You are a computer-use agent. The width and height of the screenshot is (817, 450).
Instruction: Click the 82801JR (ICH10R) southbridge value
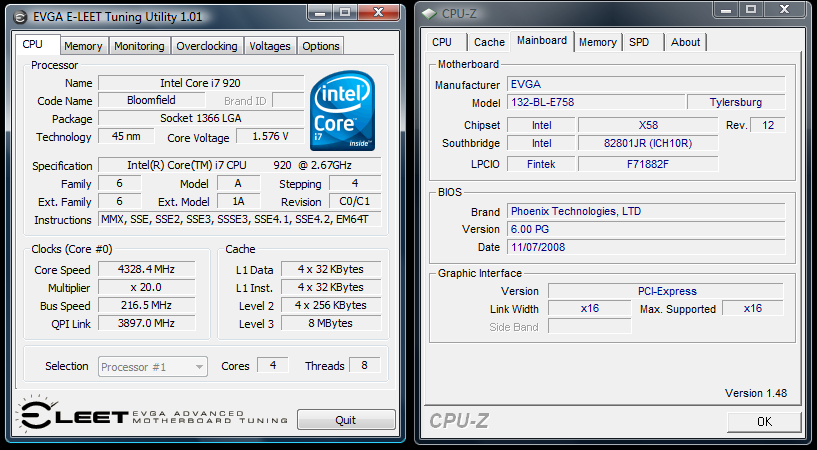648,143
